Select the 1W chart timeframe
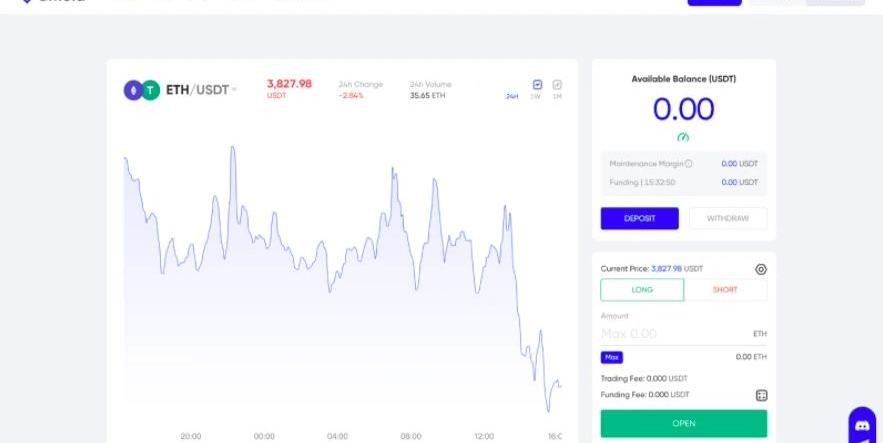The image size is (883, 443). 536,97
